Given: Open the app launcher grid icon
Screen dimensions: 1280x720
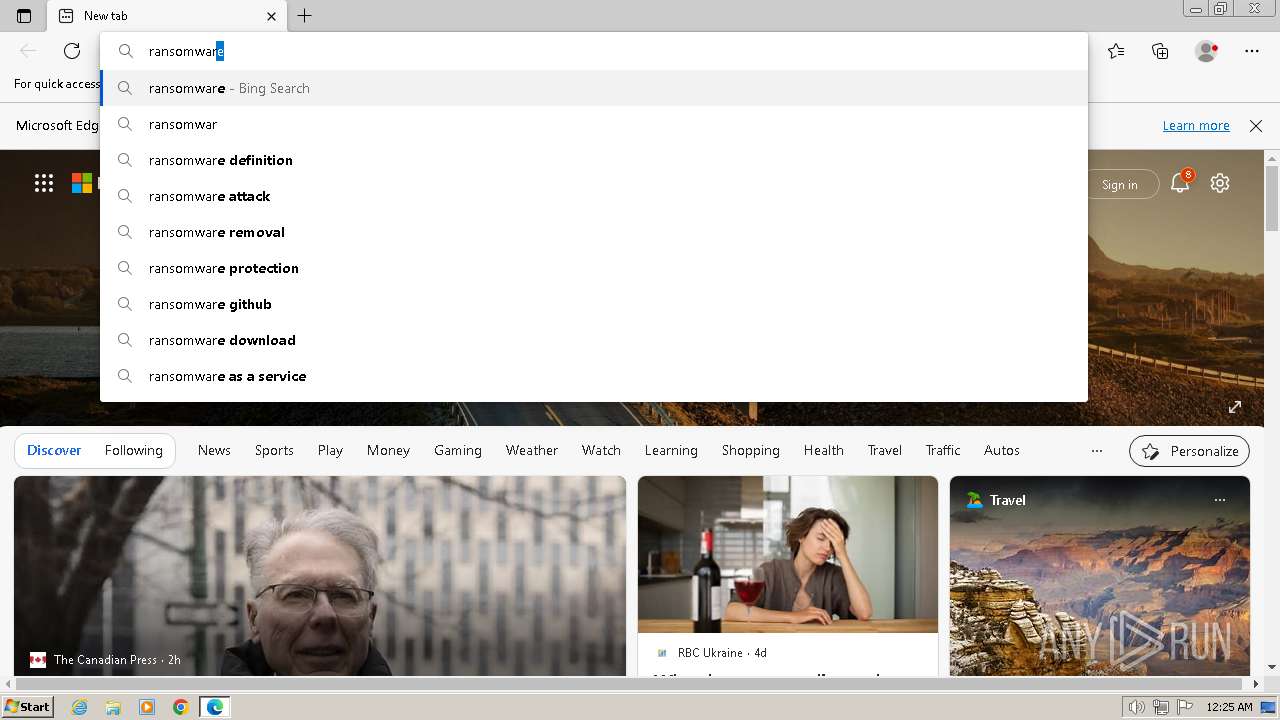Looking at the screenshot, I should 43,183.
